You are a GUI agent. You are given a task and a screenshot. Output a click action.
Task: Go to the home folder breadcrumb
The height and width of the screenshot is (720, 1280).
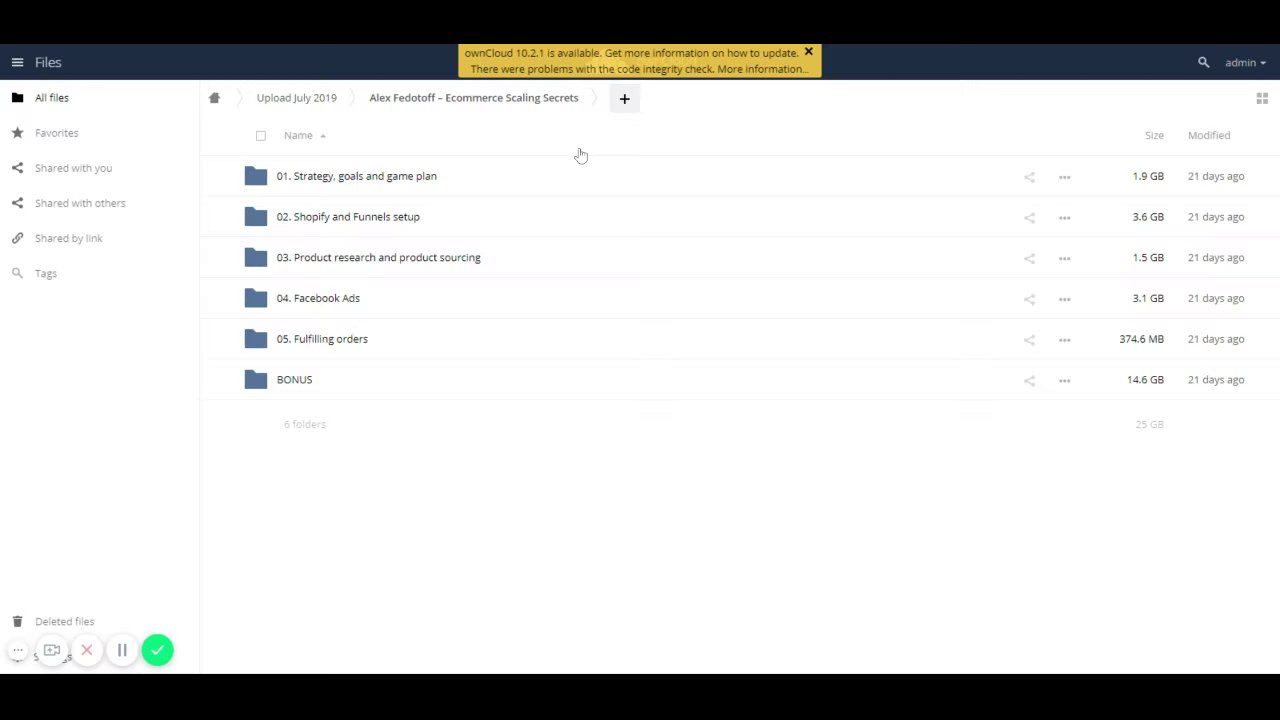point(214,98)
